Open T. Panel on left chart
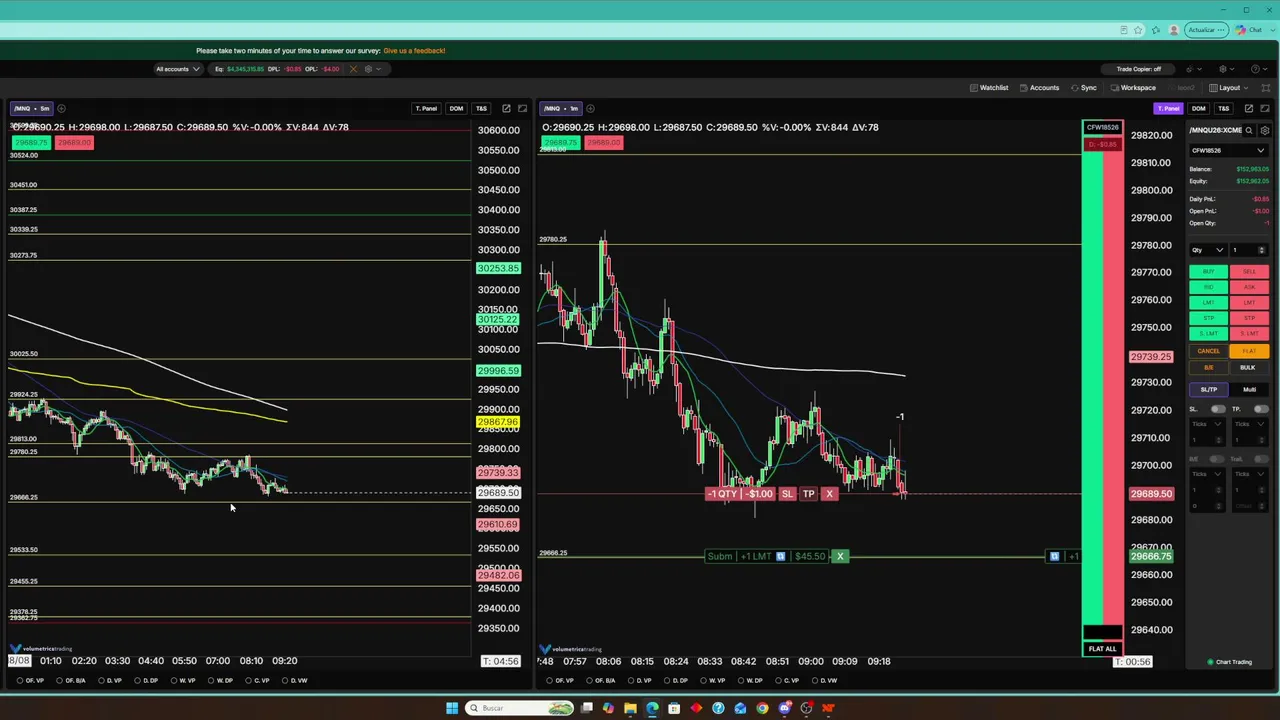 [x=426, y=108]
